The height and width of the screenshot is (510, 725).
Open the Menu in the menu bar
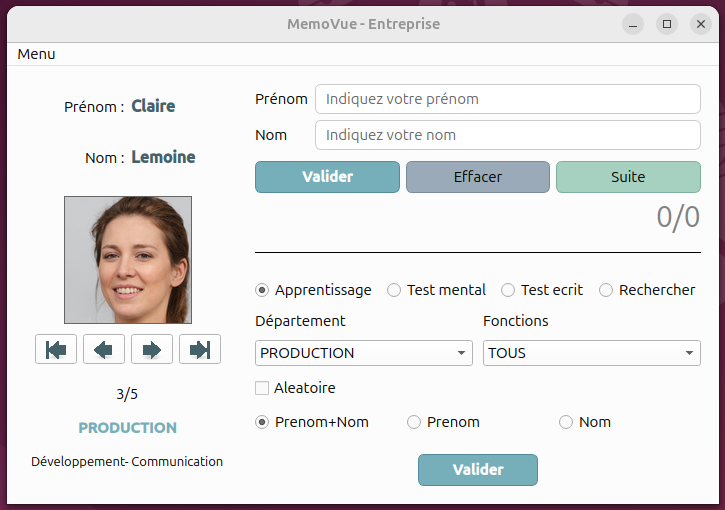click(37, 54)
